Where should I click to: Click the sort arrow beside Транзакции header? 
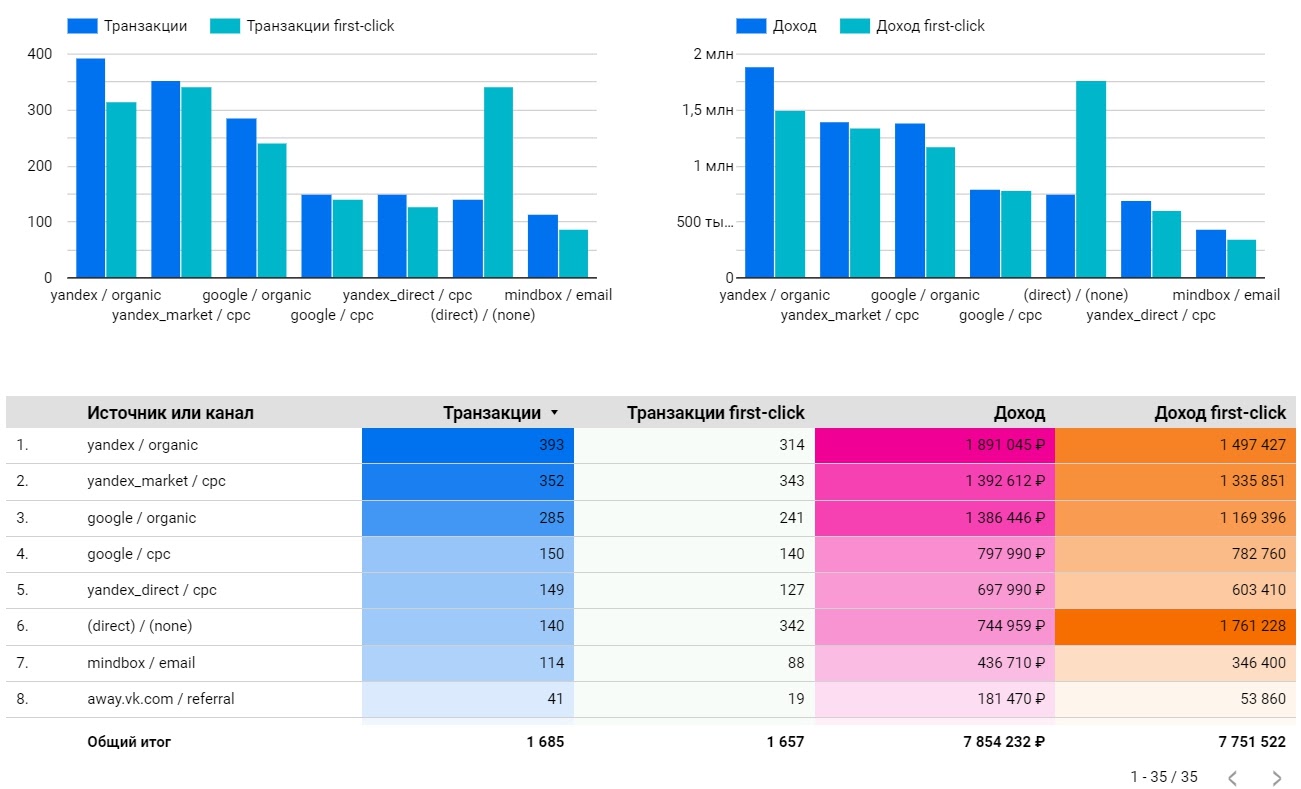pyautogui.click(x=555, y=413)
